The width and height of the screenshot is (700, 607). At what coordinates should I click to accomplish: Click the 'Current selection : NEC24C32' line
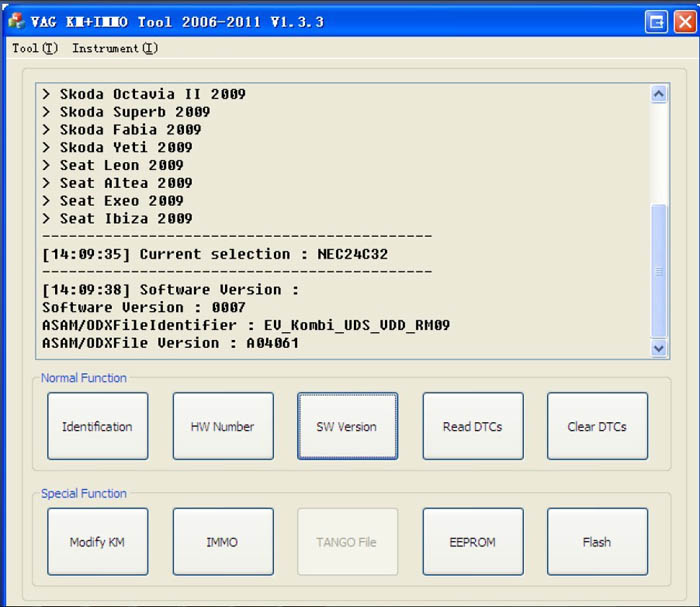point(215,254)
